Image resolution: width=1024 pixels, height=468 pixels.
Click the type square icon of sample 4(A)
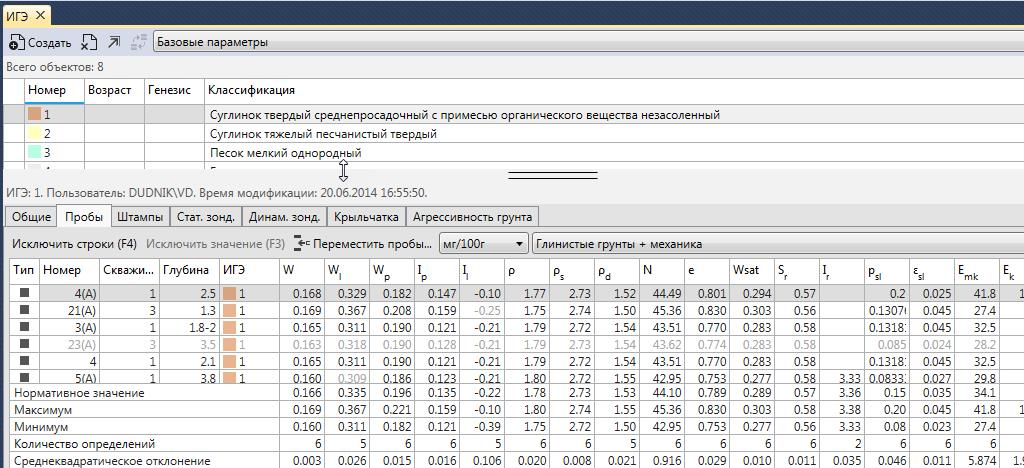click(24, 294)
